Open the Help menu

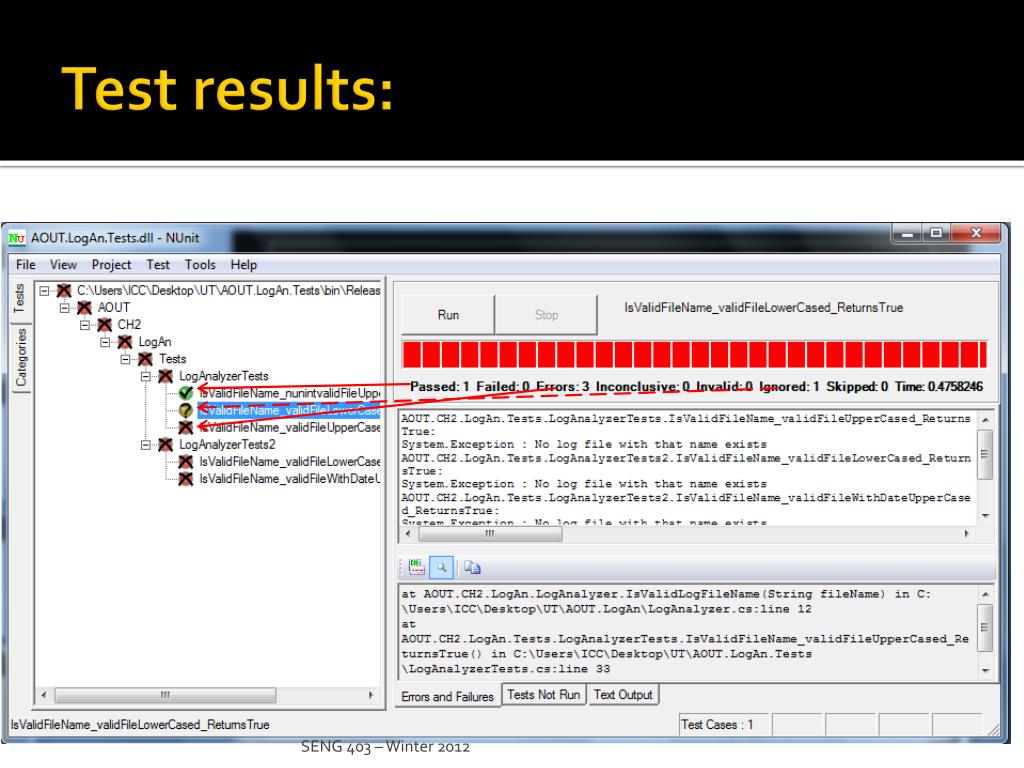click(x=244, y=264)
